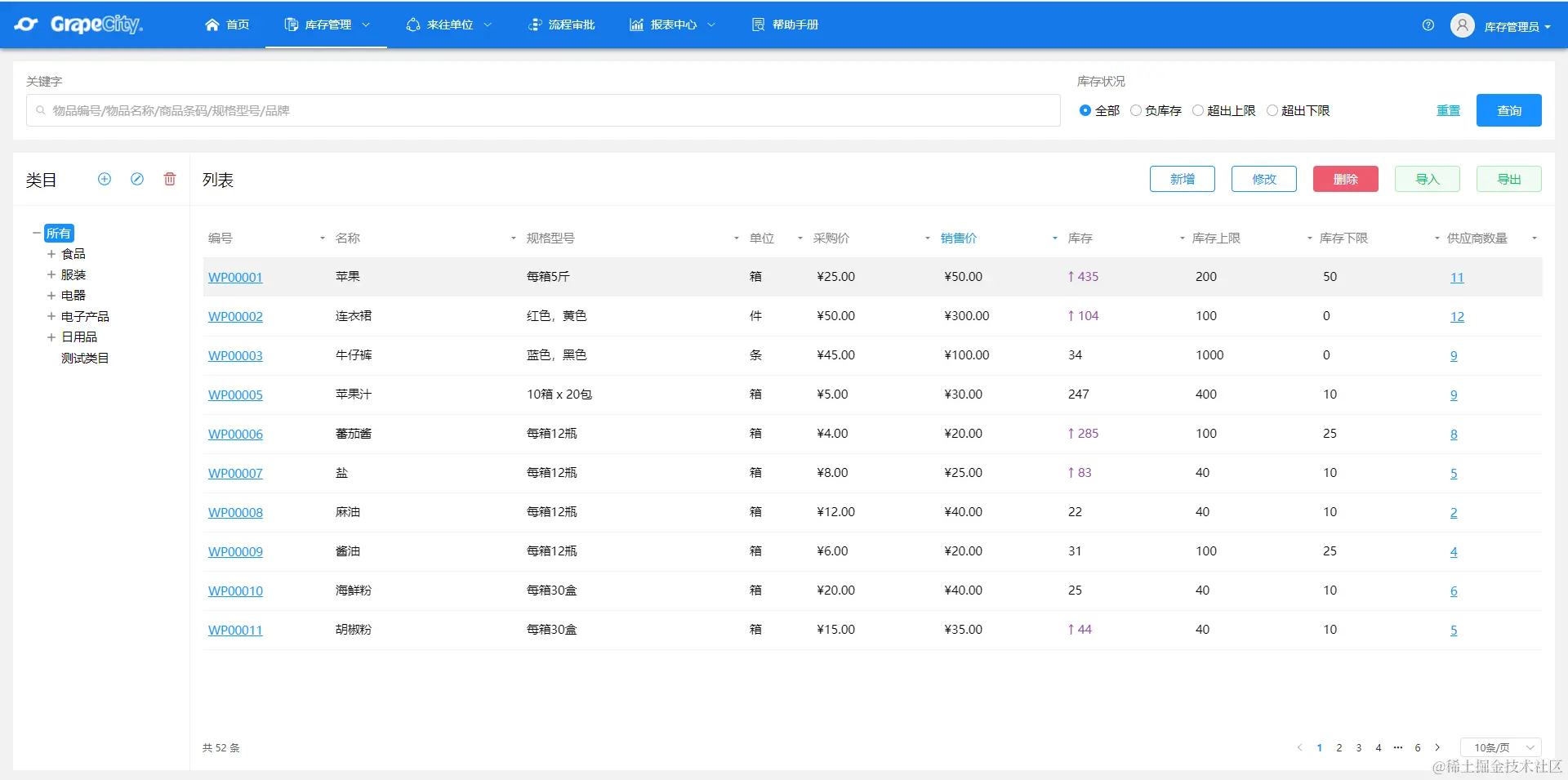Image resolution: width=1568 pixels, height=780 pixels.
Task: Expand the 电器 category node
Action: pos(51,295)
